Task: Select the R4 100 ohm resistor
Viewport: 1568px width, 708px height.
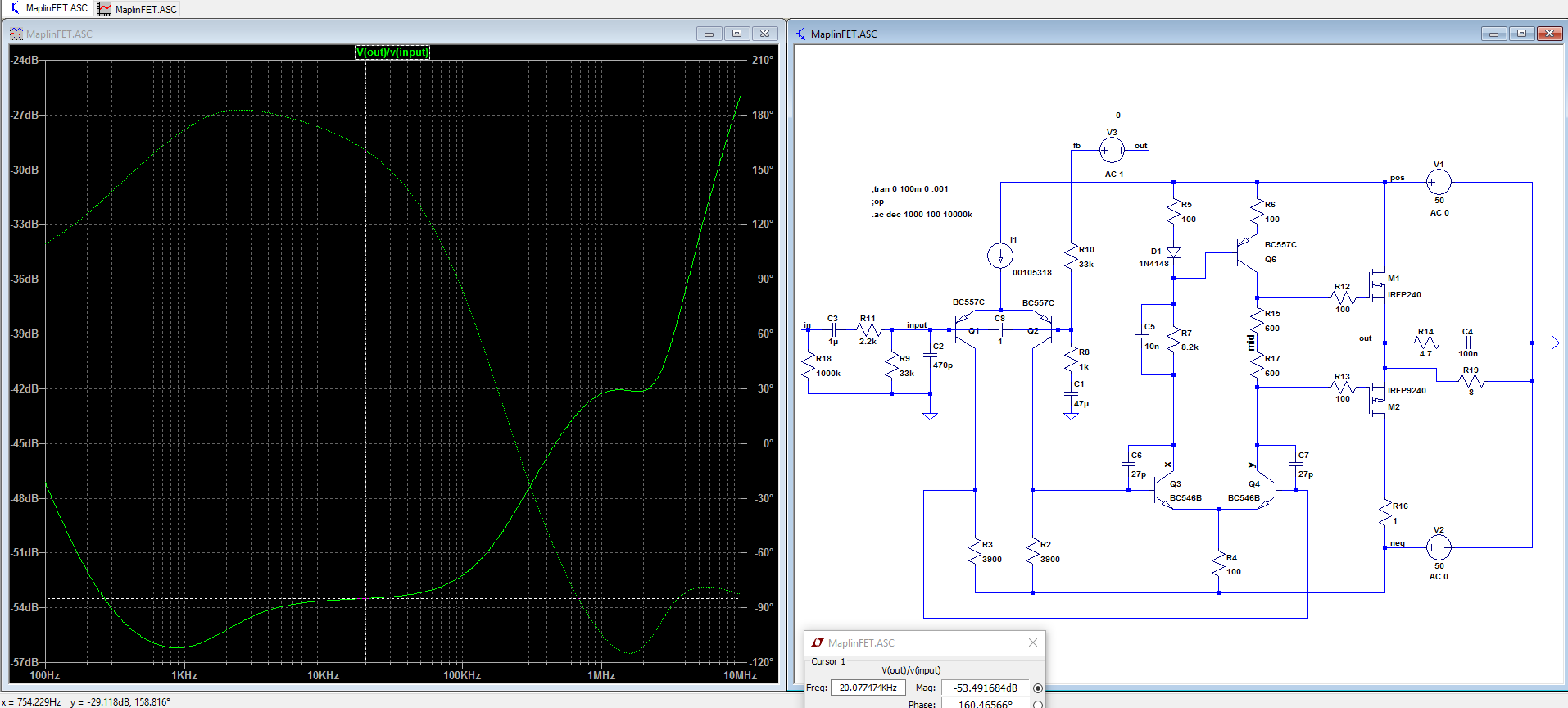Action: [1218, 565]
